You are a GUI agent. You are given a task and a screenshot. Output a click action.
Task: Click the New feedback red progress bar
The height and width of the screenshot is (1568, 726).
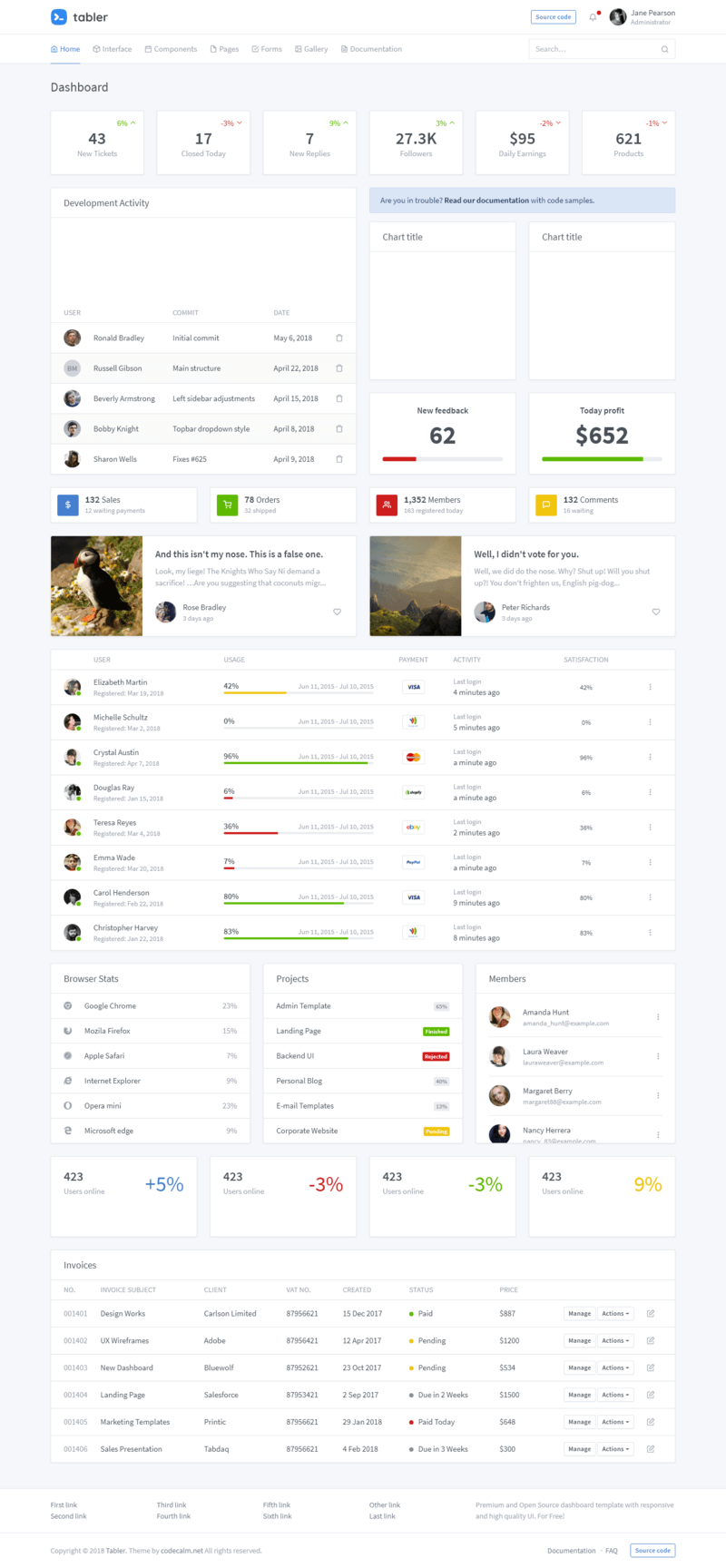(x=399, y=459)
